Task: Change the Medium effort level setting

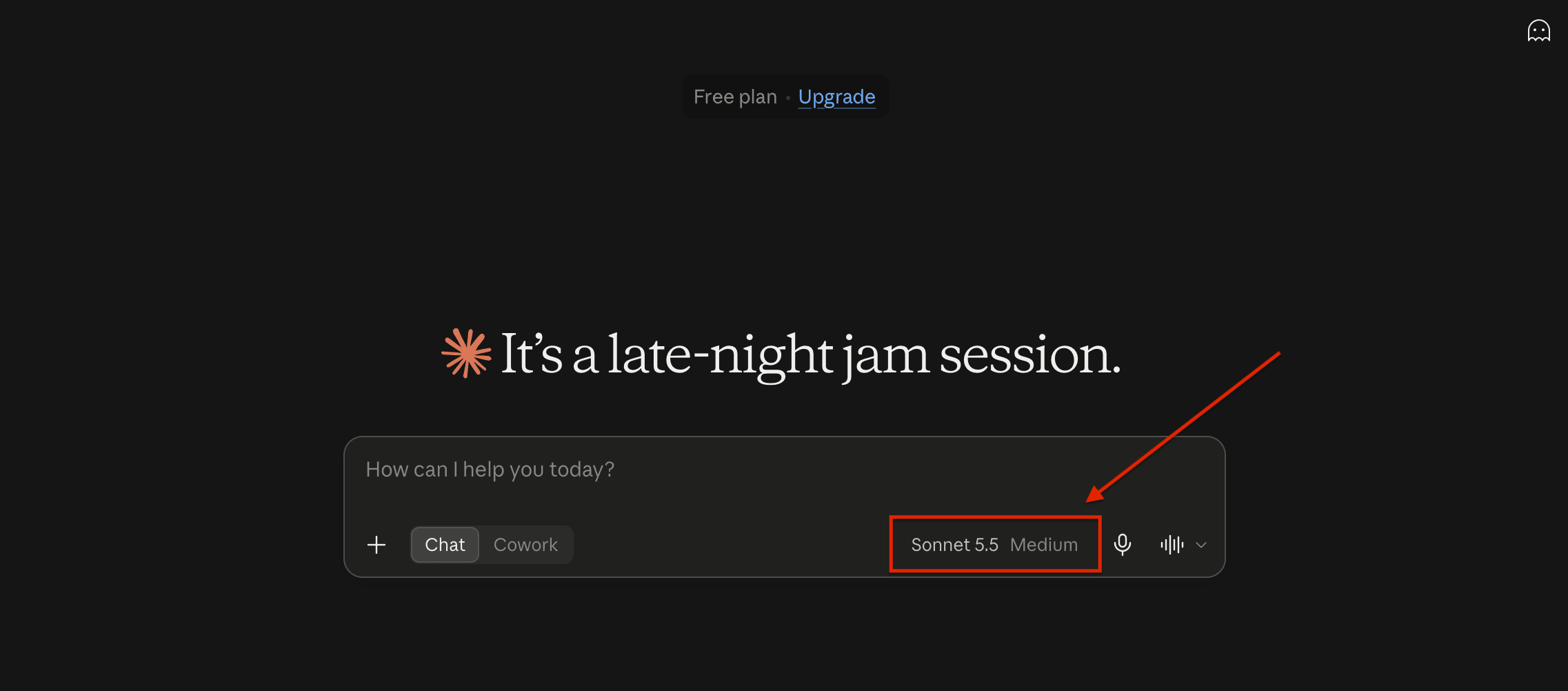Action: (x=1043, y=545)
